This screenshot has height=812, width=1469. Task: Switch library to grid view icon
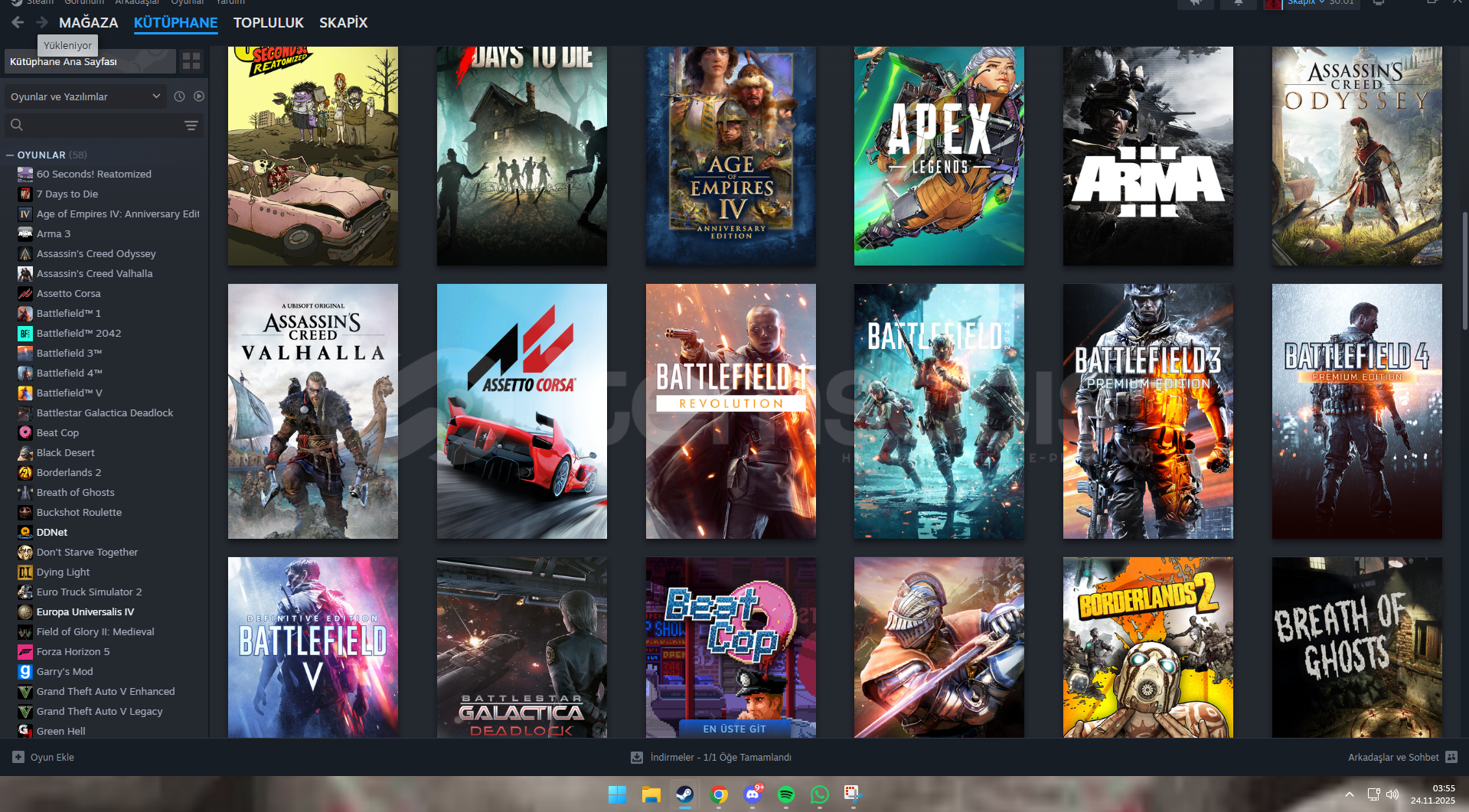(x=191, y=60)
